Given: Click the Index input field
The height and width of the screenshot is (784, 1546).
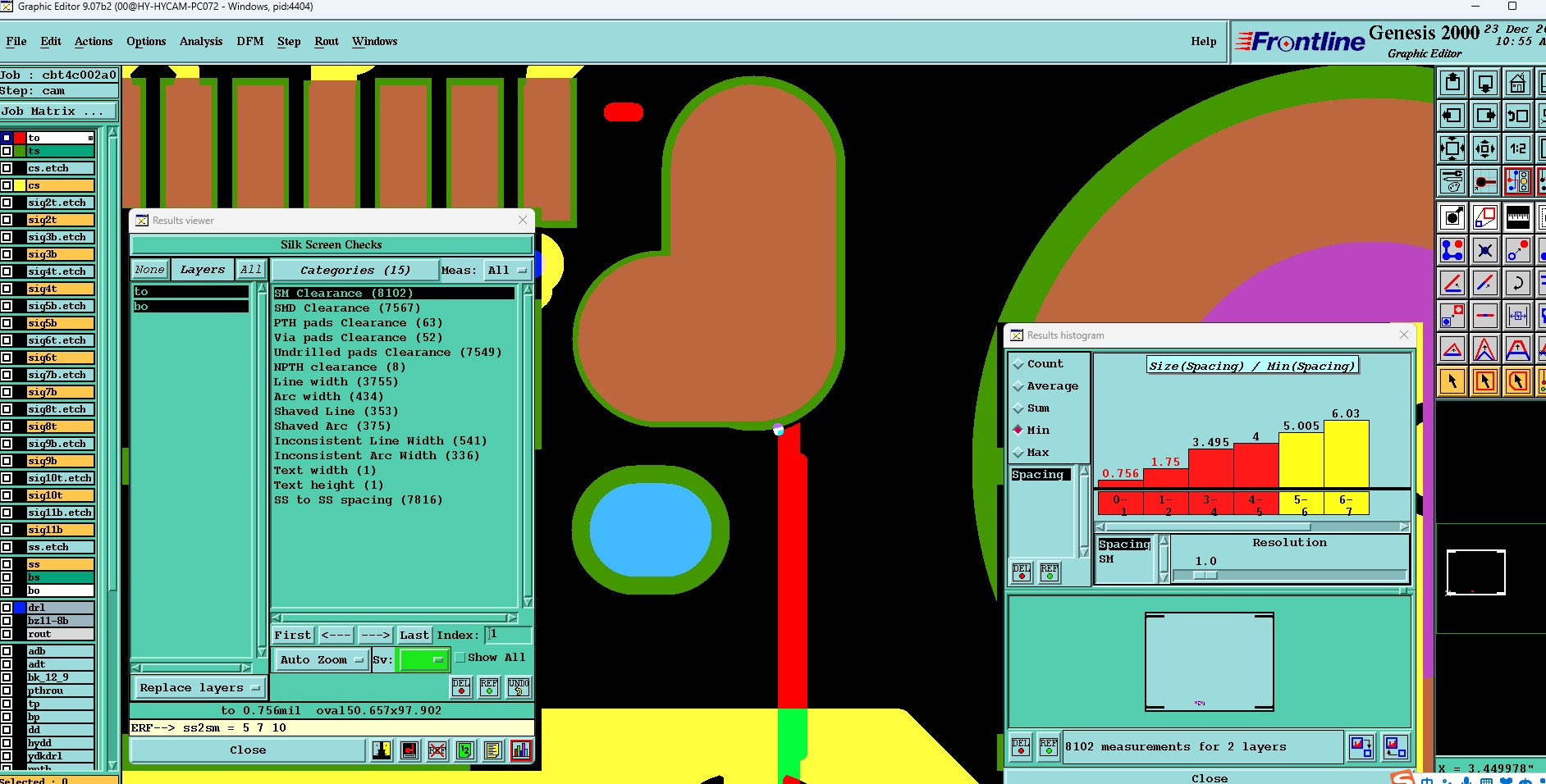Looking at the screenshot, I should pyautogui.click(x=509, y=635).
